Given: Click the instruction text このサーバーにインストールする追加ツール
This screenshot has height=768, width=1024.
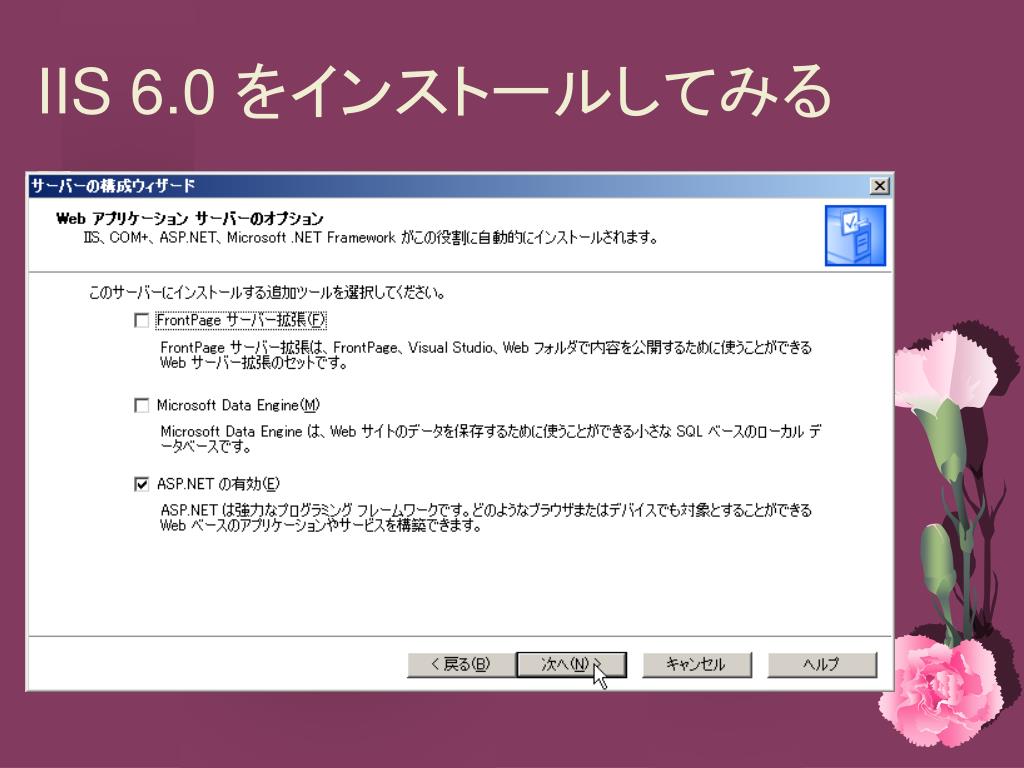Looking at the screenshot, I should click(x=267, y=293).
